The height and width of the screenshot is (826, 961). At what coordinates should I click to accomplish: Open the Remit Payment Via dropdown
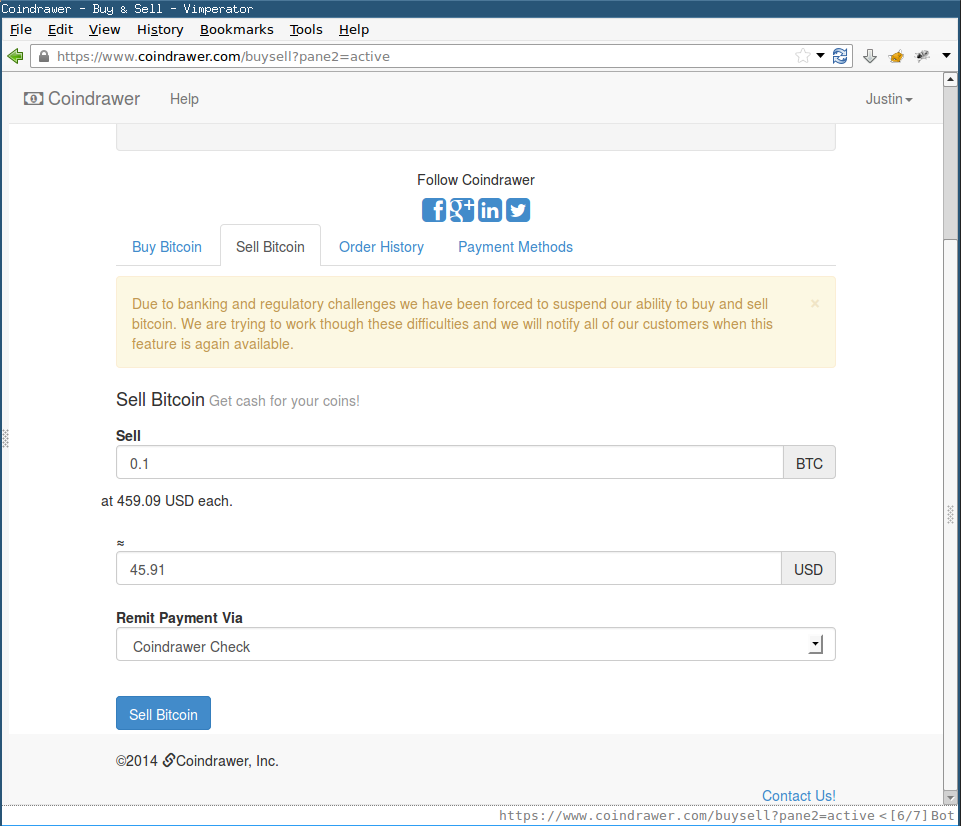[x=476, y=644]
